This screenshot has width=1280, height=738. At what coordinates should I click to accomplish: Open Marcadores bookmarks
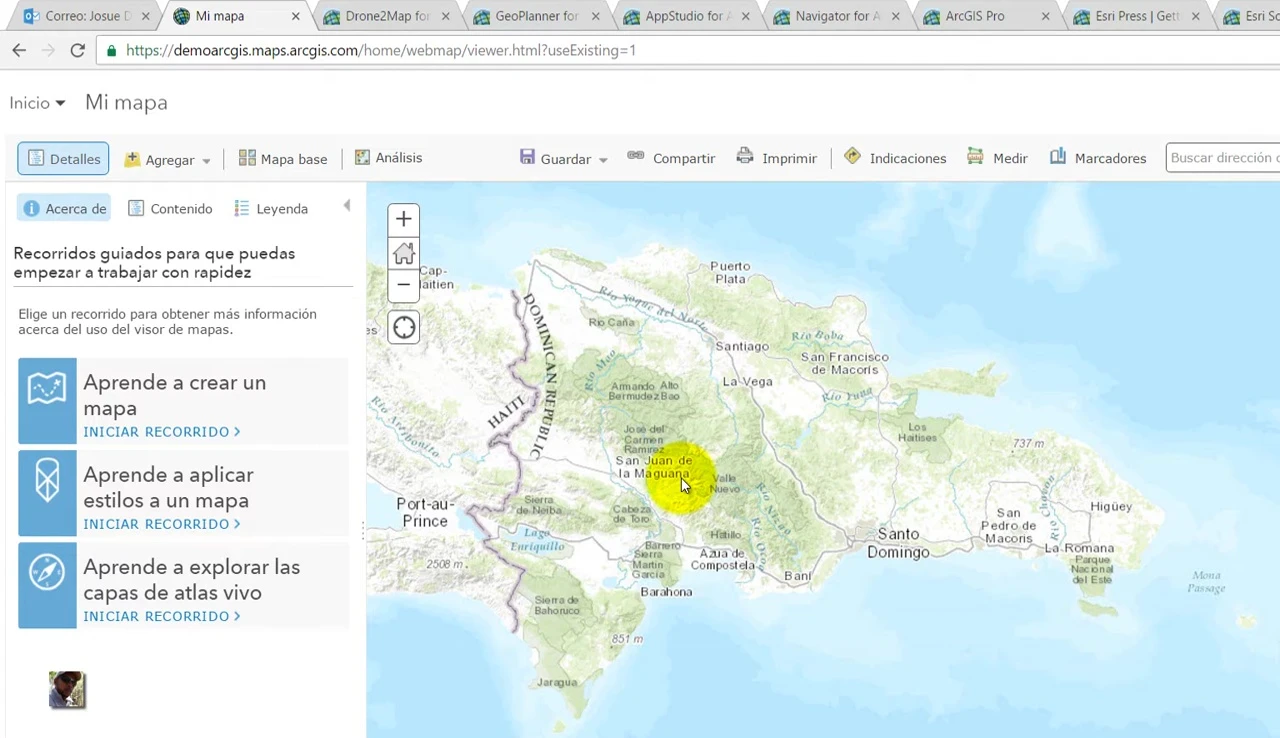point(1097,158)
